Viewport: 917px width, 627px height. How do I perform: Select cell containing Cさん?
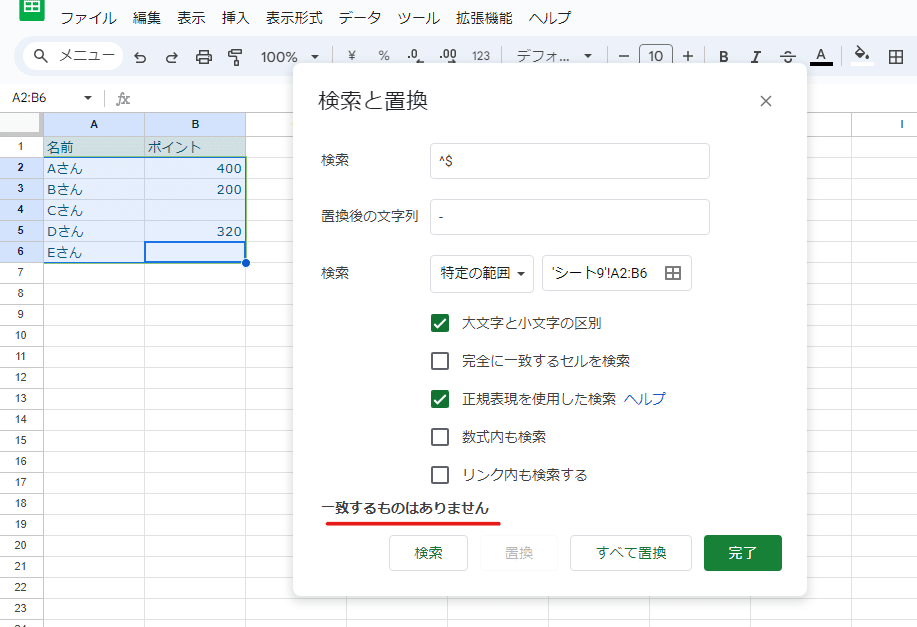[x=94, y=211]
